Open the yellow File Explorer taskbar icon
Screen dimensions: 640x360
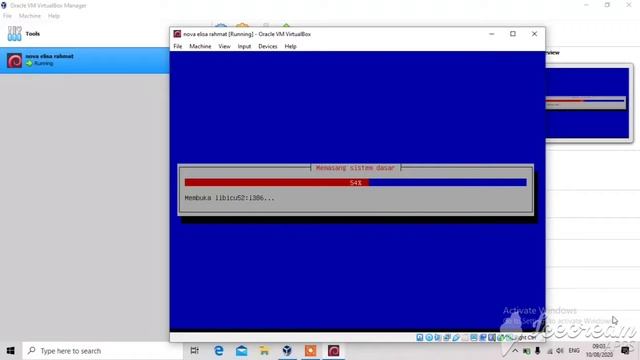(264, 351)
